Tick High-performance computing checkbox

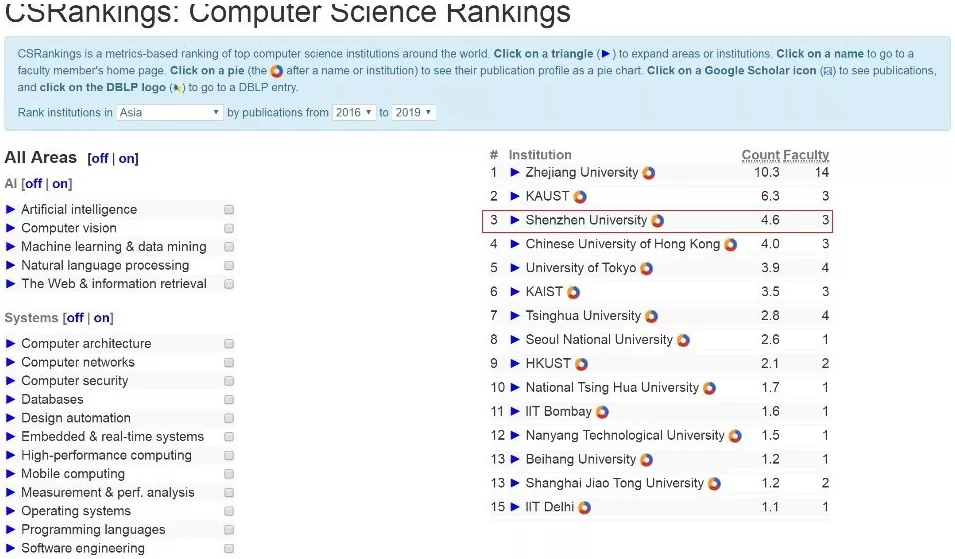[229, 455]
